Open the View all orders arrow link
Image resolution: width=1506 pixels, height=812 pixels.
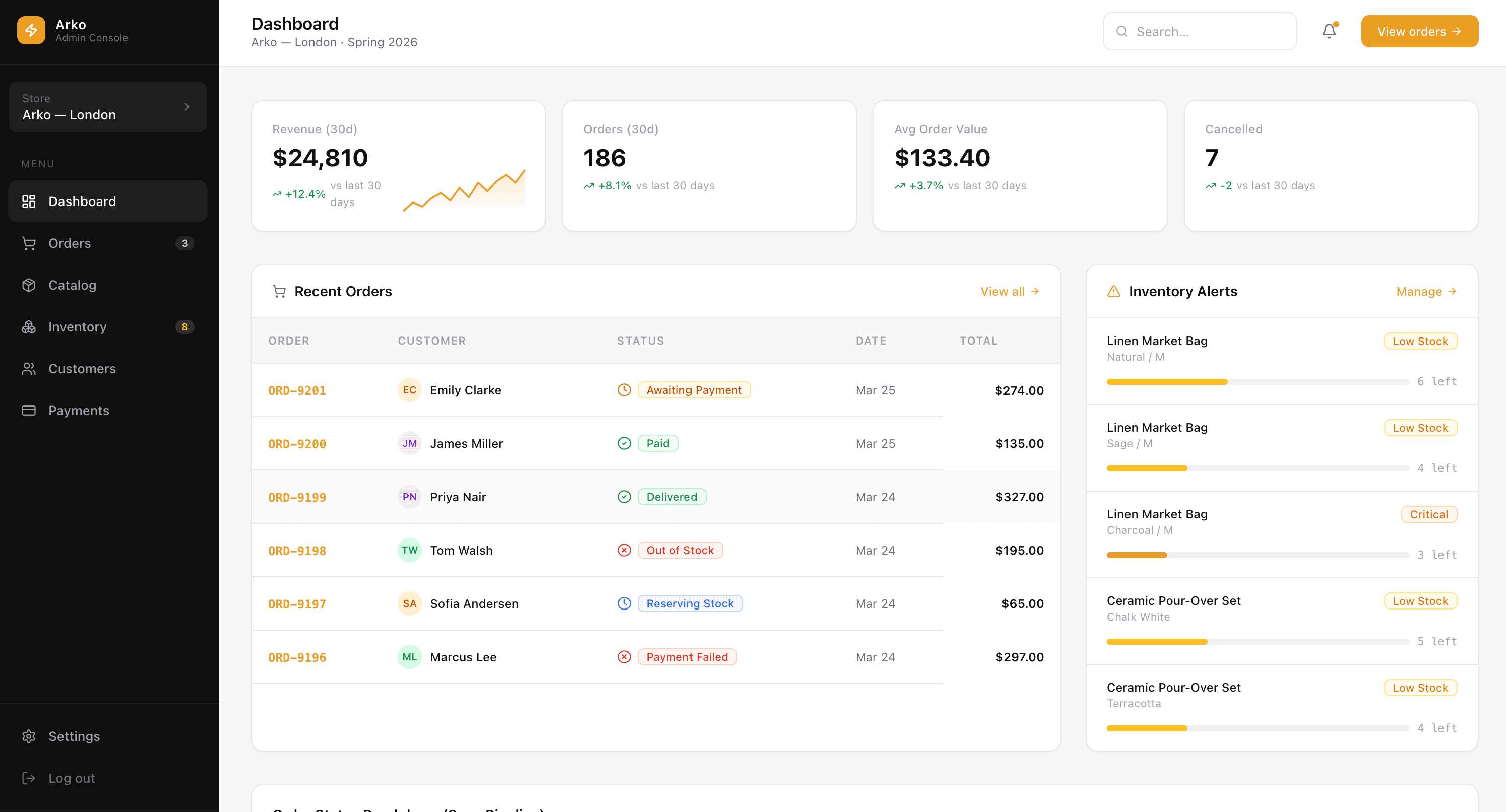coord(1009,291)
